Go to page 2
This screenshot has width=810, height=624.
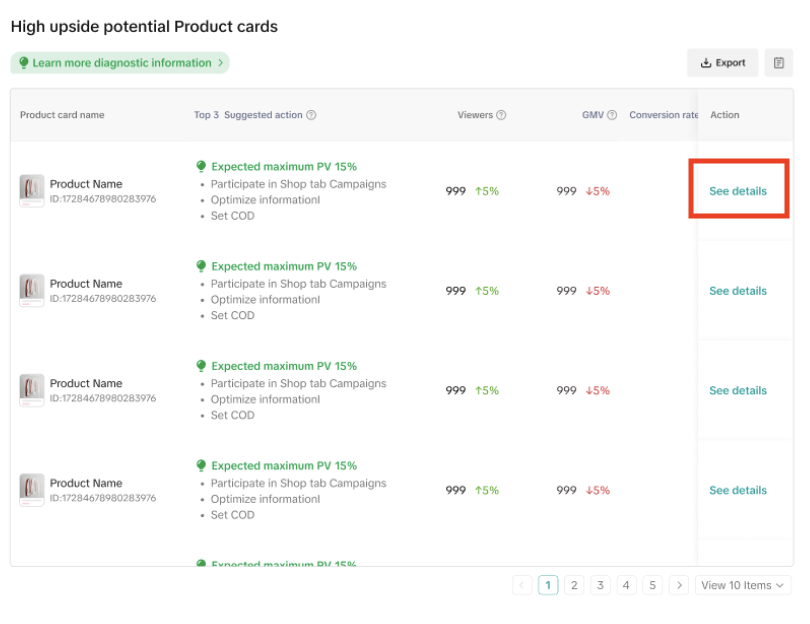click(574, 585)
